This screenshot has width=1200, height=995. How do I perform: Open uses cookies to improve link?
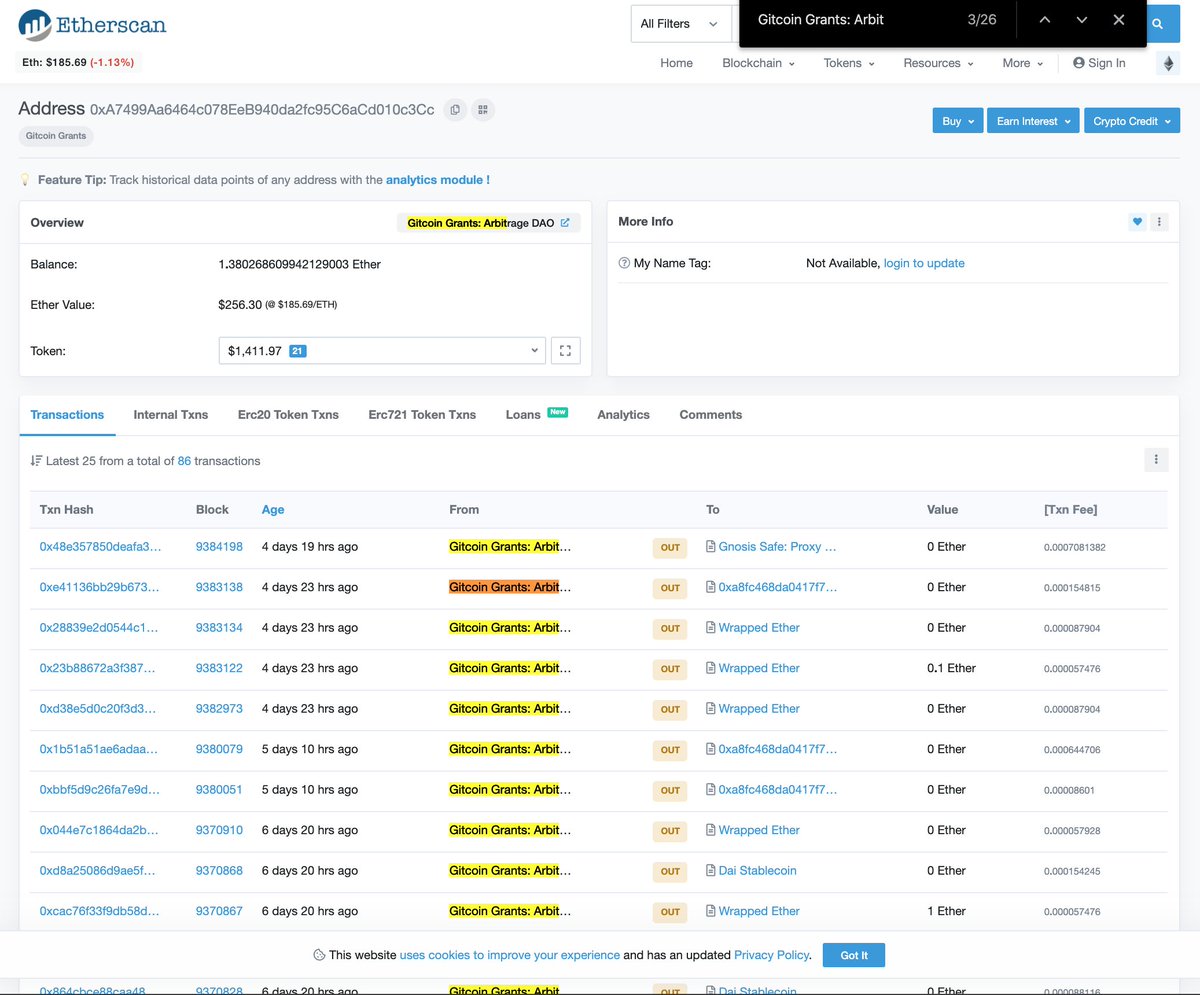(x=510, y=955)
